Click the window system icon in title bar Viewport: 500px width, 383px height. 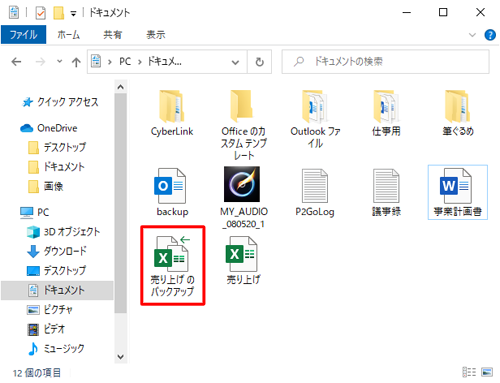pyautogui.click(x=14, y=13)
